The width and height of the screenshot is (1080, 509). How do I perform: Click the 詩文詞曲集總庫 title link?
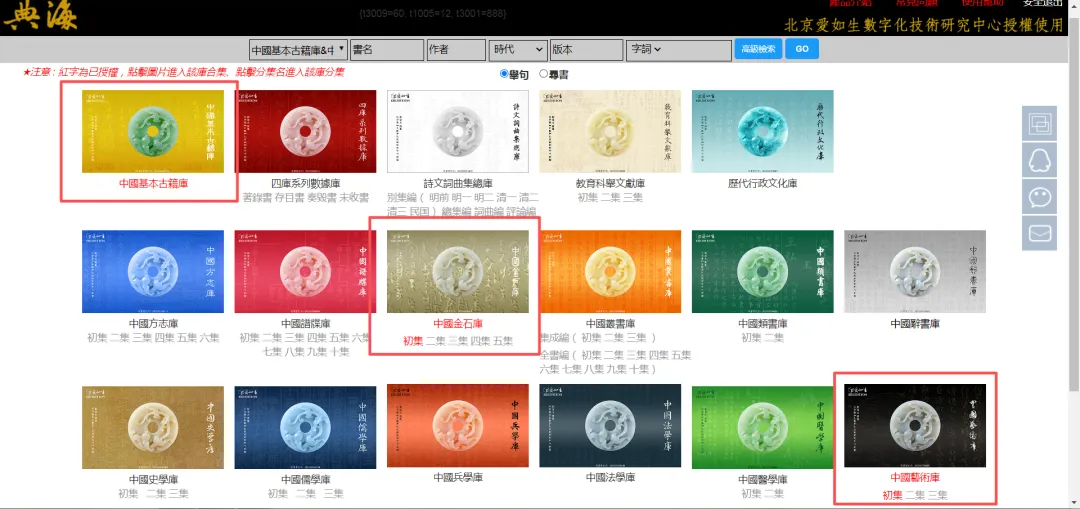(458, 184)
